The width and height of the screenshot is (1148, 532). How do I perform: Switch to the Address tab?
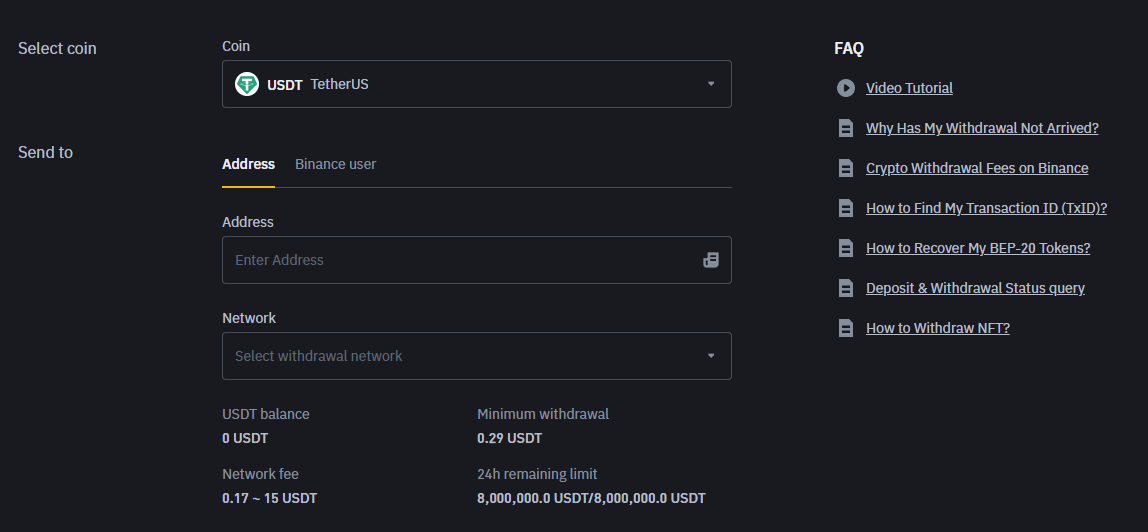click(248, 165)
